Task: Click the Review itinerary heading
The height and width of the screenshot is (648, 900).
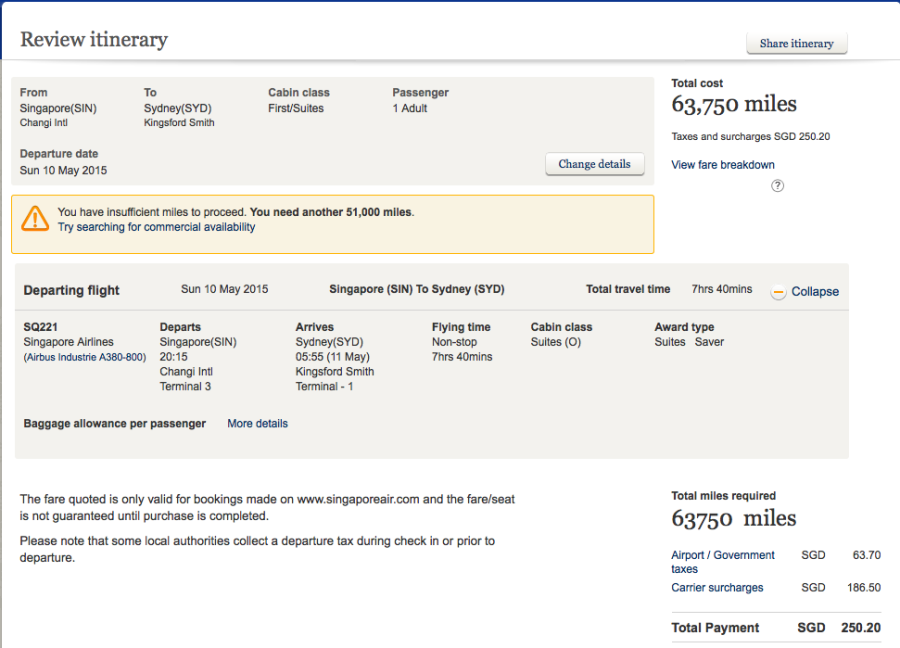Action: point(94,40)
